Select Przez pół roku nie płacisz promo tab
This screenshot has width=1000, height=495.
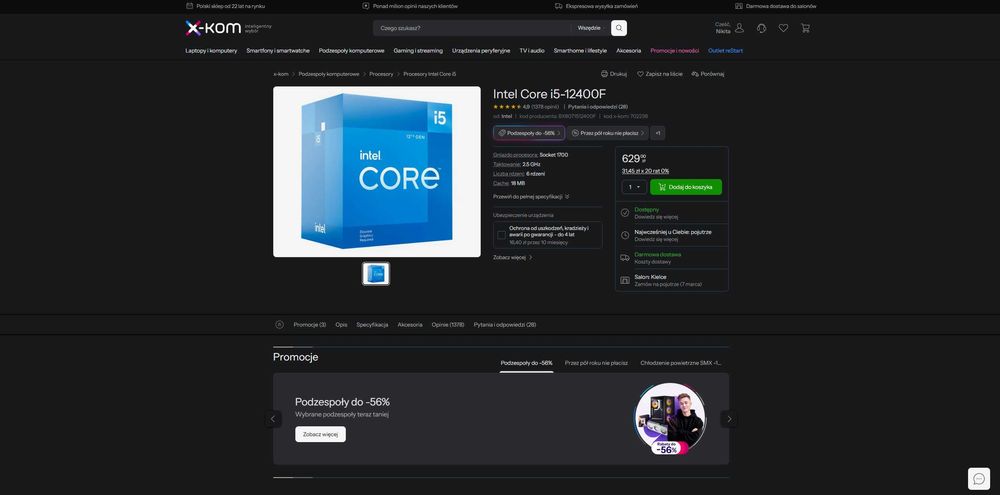pos(596,363)
